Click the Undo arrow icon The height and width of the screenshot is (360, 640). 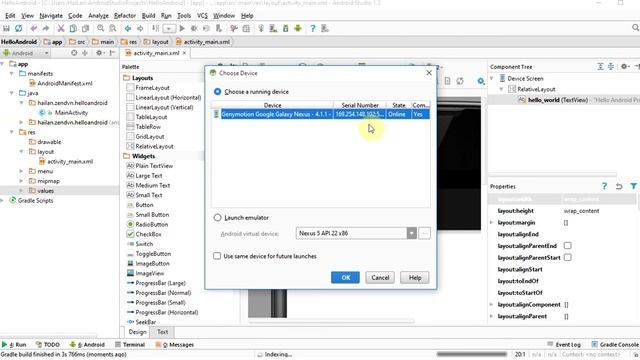(34, 28)
